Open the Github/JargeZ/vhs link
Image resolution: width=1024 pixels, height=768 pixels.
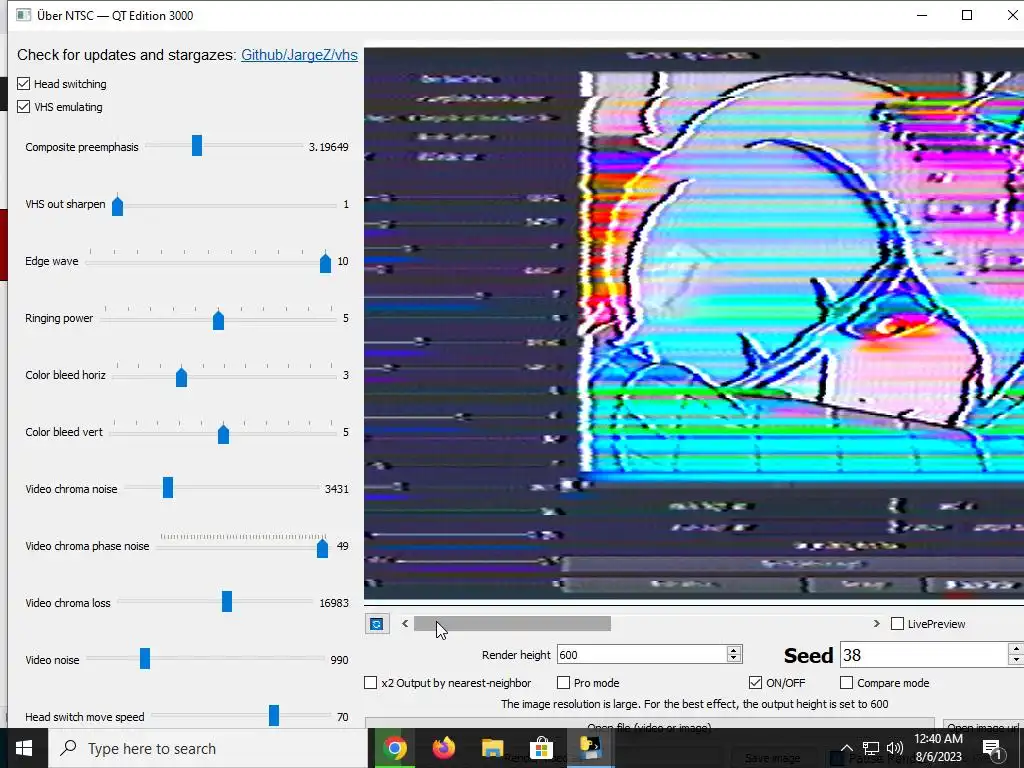click(x=299, y=55)
